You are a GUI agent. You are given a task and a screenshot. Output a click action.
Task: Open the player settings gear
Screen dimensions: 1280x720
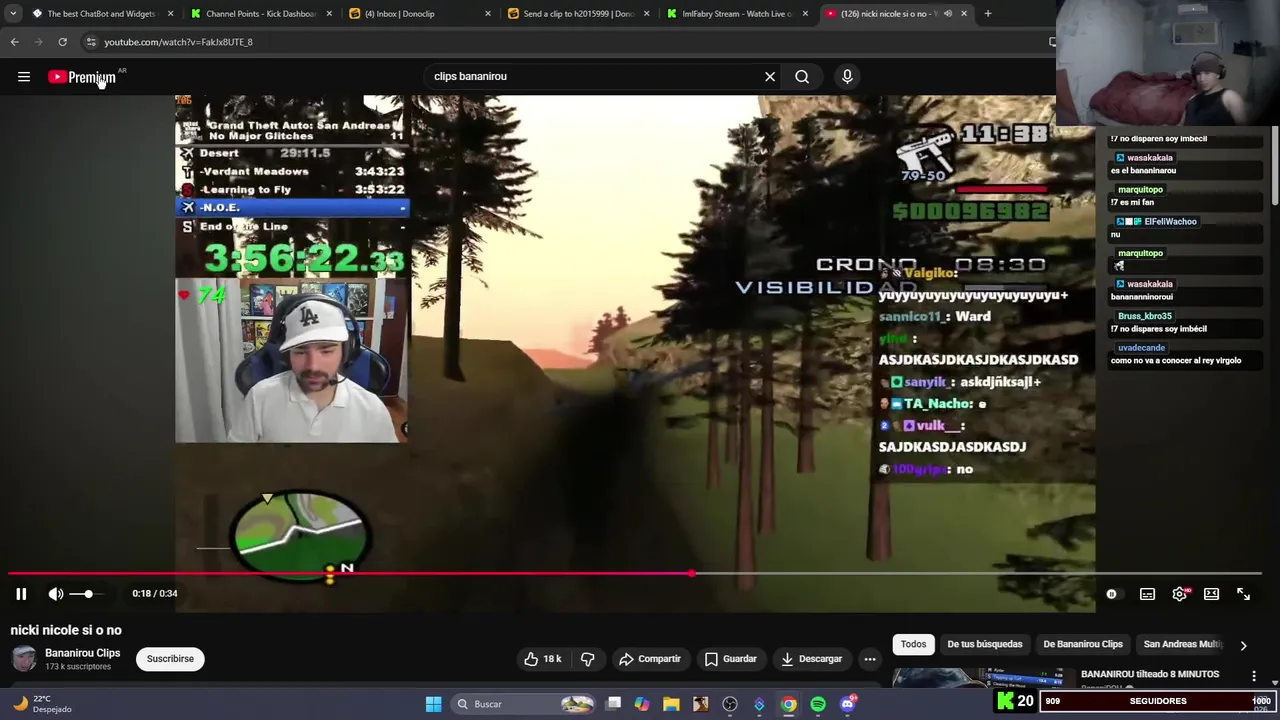1180,594
